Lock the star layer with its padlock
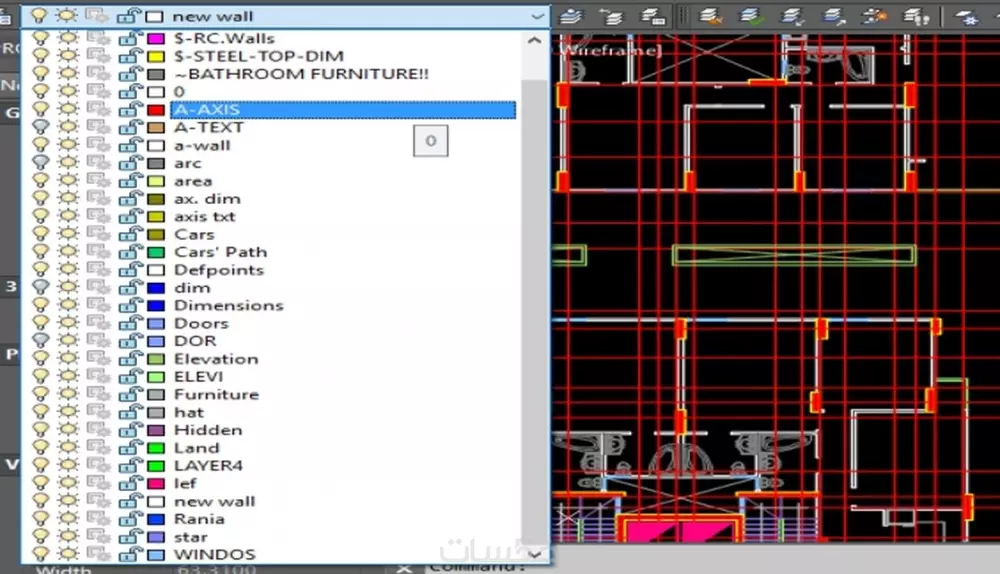 click(129, 536)
